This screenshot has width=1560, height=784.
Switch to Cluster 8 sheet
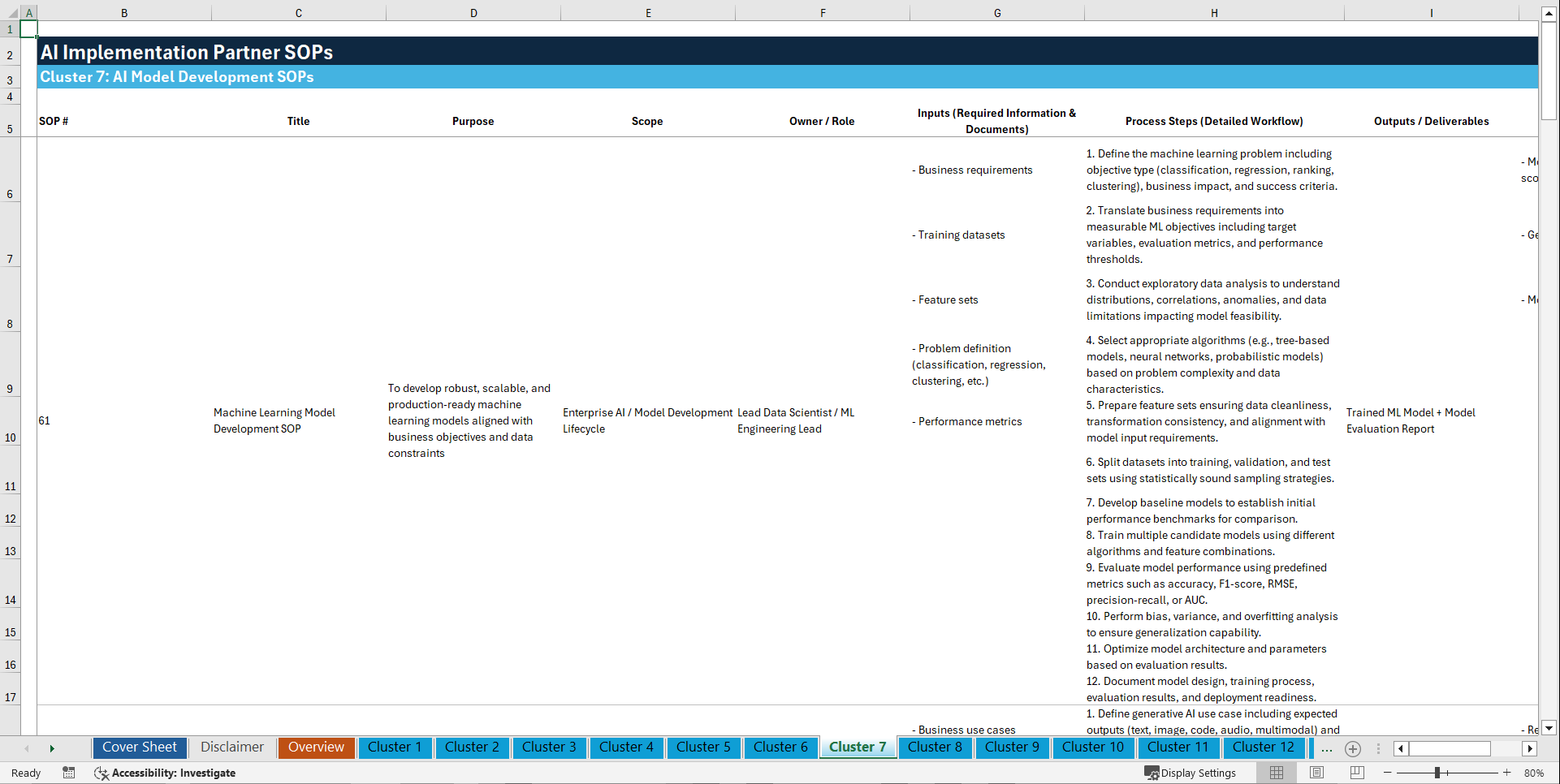click(935, 747)
